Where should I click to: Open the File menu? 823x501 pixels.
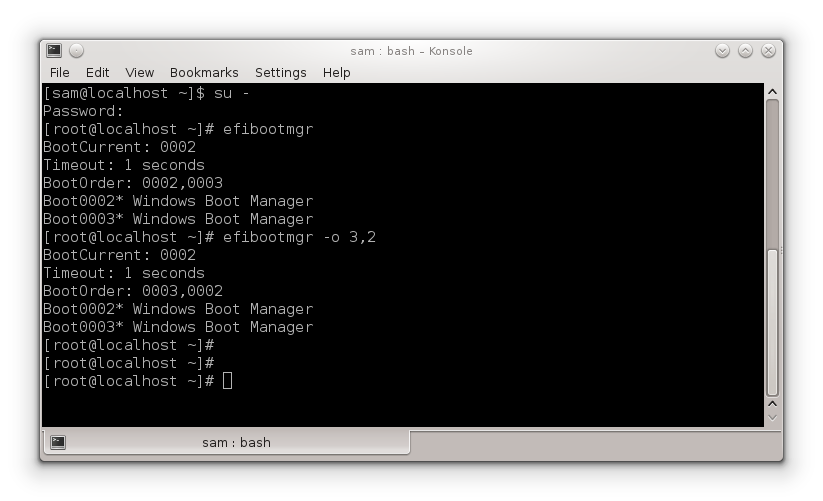point(59,72)
